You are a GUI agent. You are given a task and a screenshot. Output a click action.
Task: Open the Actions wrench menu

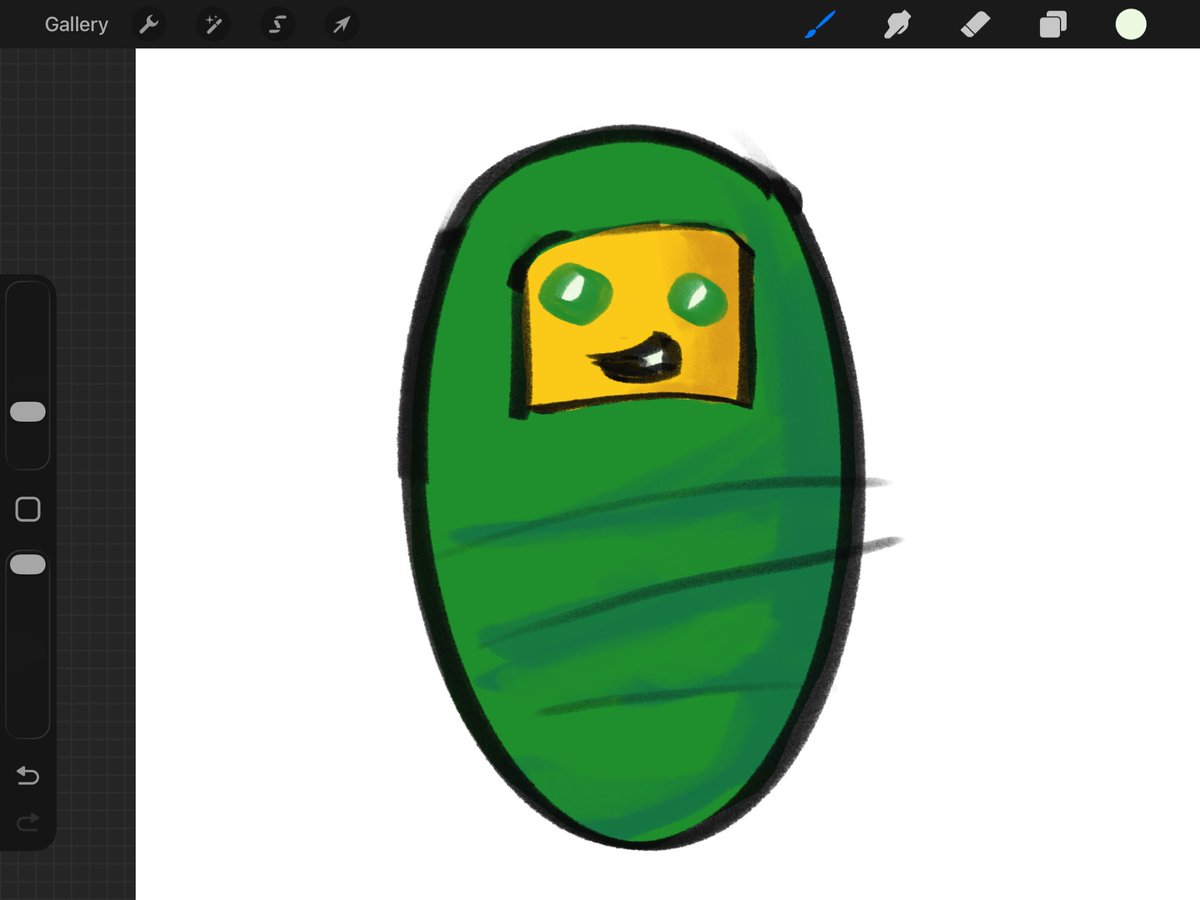(148, 25)
